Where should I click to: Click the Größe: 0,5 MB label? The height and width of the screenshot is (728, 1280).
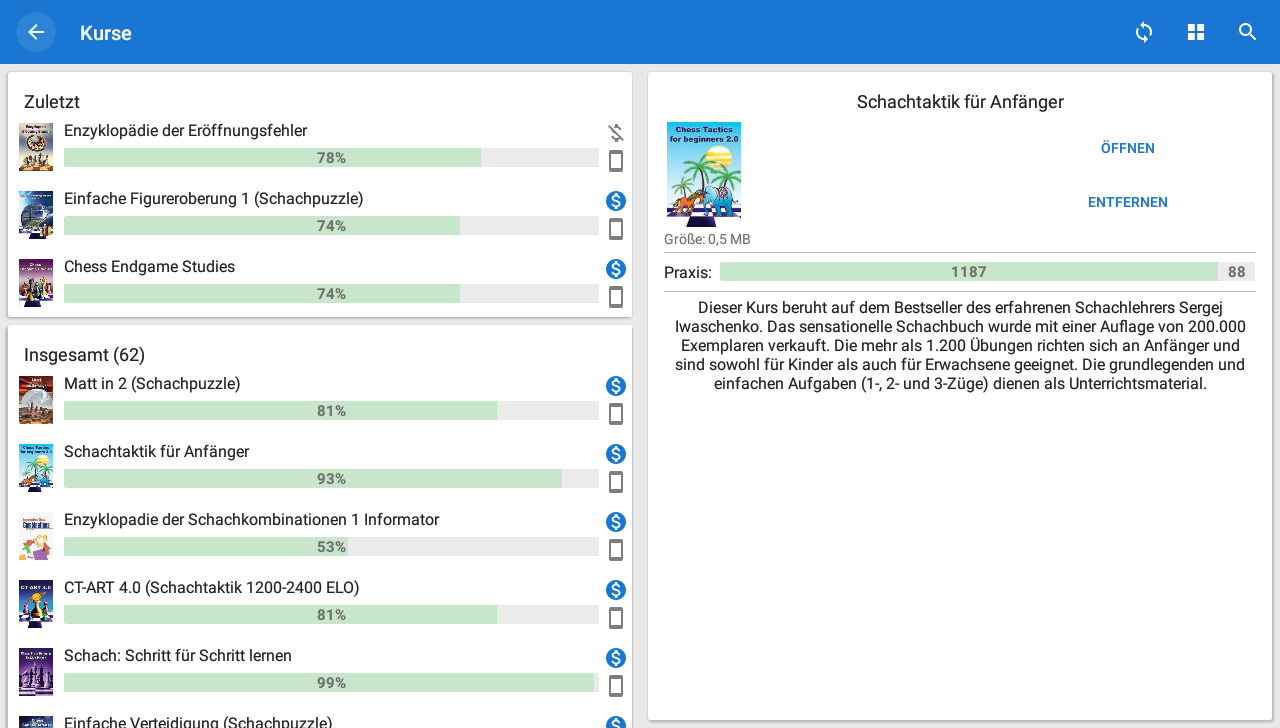coord(707,240)
